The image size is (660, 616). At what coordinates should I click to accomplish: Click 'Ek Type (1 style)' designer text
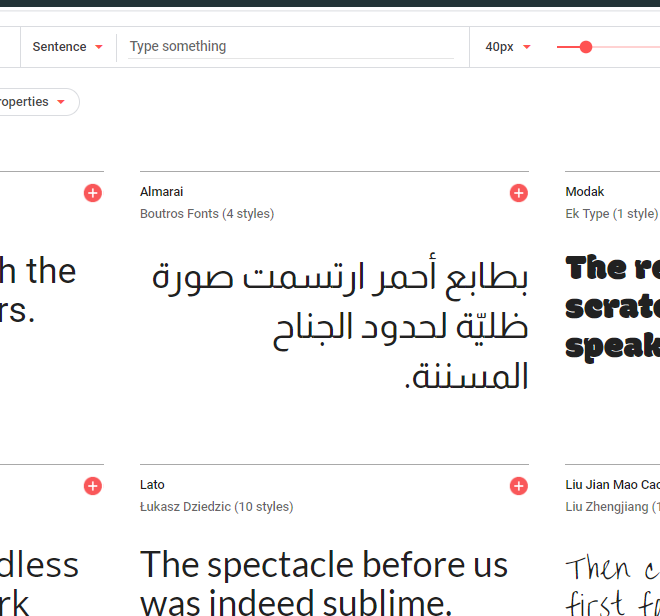pyautogui.click(x=612, y=214)
